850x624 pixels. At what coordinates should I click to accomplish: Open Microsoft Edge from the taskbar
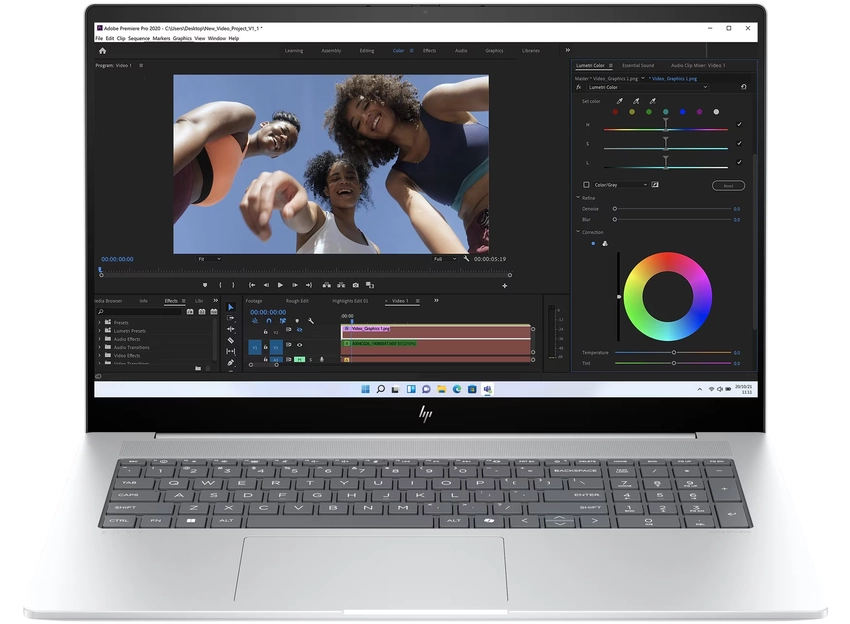457,389
